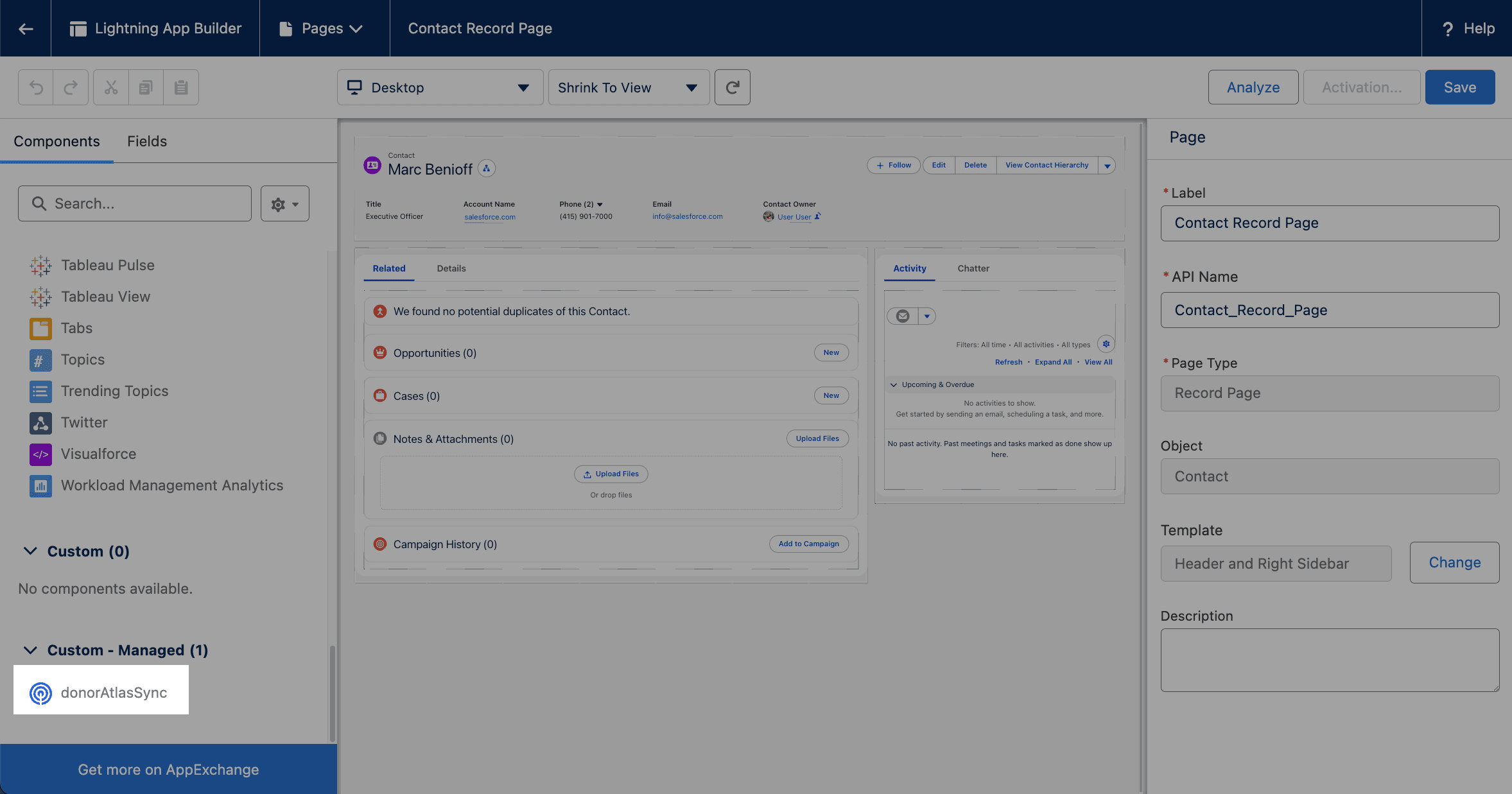Click the activity filters settings gear
This screenshot has width=1512, height=794.
(1105, 344)
